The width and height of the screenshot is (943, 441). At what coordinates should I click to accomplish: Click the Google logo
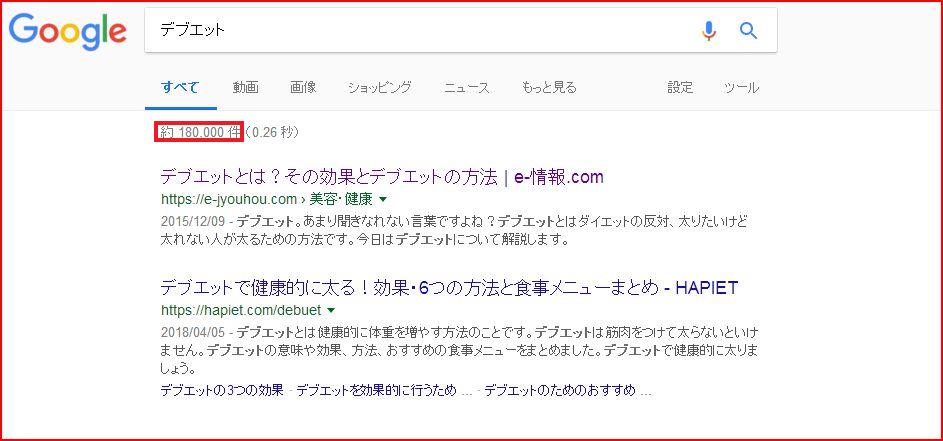tap(67, 32)
